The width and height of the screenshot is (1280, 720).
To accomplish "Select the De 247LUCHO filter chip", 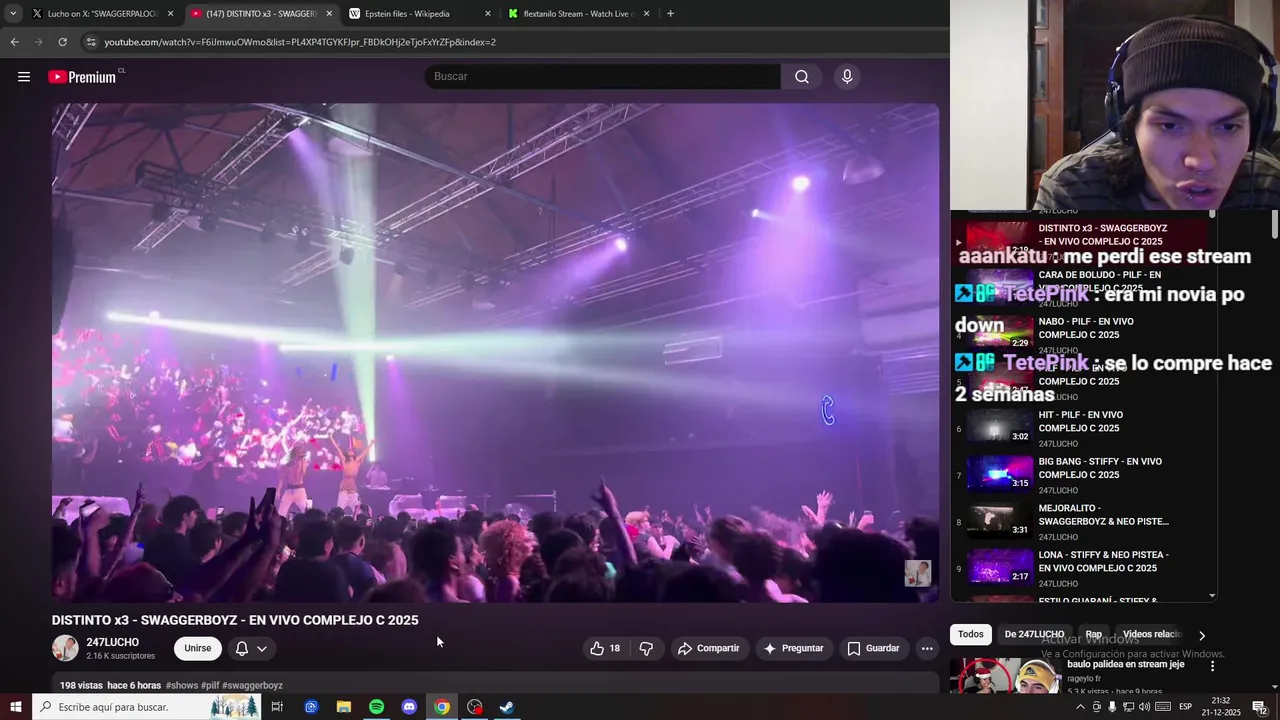I will (1034, 634).
